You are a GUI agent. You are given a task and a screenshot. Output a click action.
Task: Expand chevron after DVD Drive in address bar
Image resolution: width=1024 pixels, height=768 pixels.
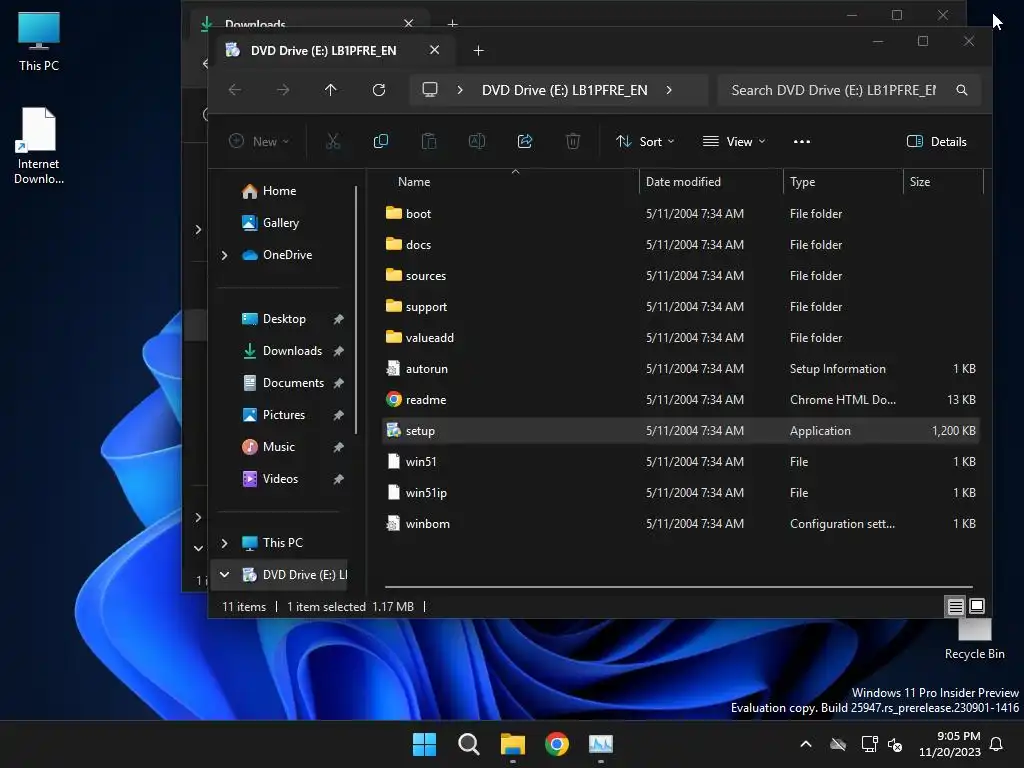click(x=669, y=90)
